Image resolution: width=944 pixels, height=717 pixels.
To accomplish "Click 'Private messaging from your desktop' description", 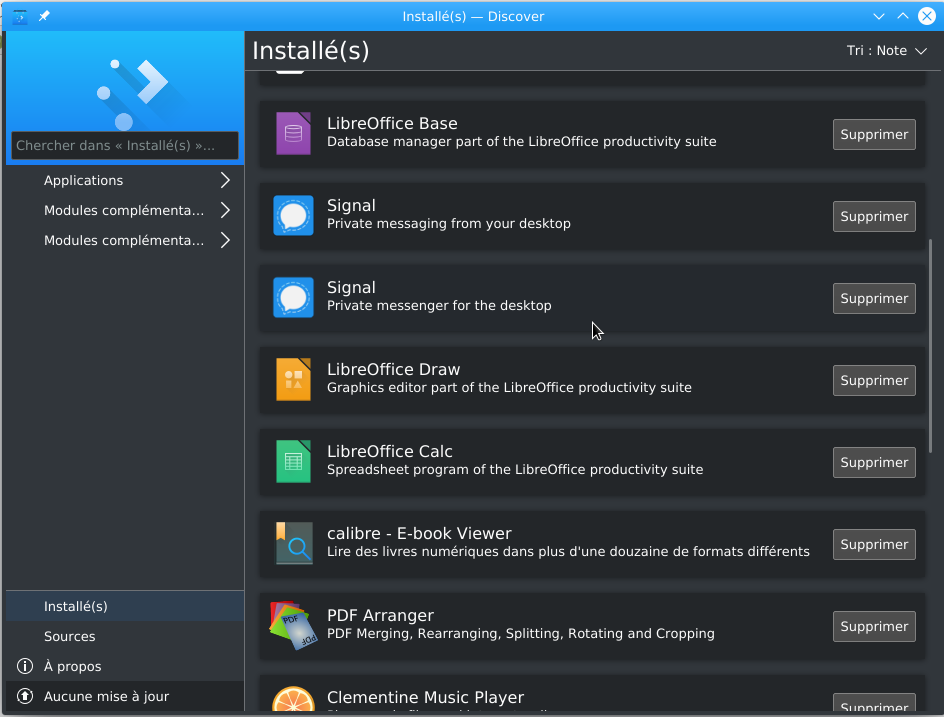I will tap(449, 223).
